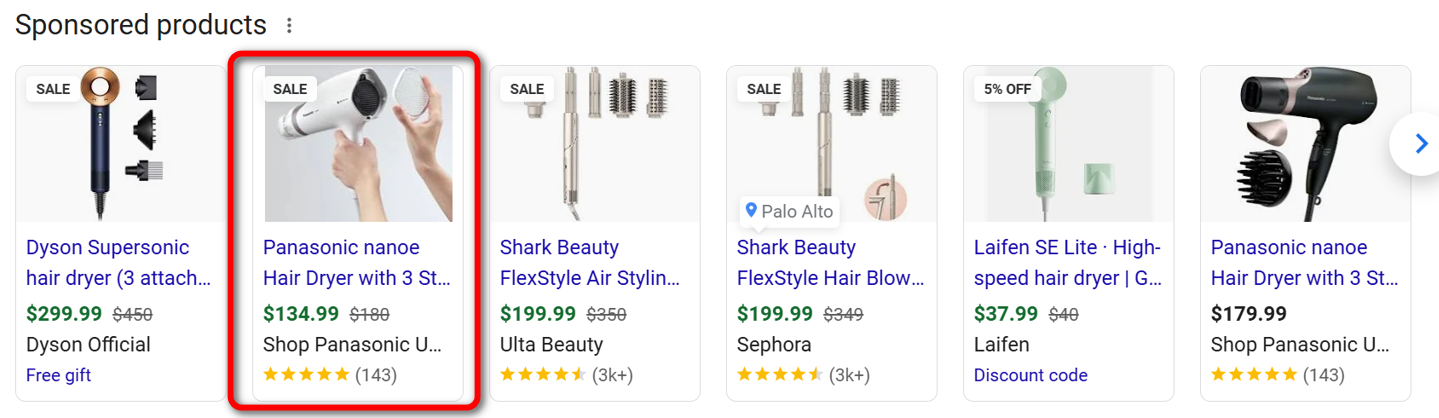This screenshot has width=1439, height=418.
Task: Click the $179.99 Panasonic price
Action: (1249, 314)
